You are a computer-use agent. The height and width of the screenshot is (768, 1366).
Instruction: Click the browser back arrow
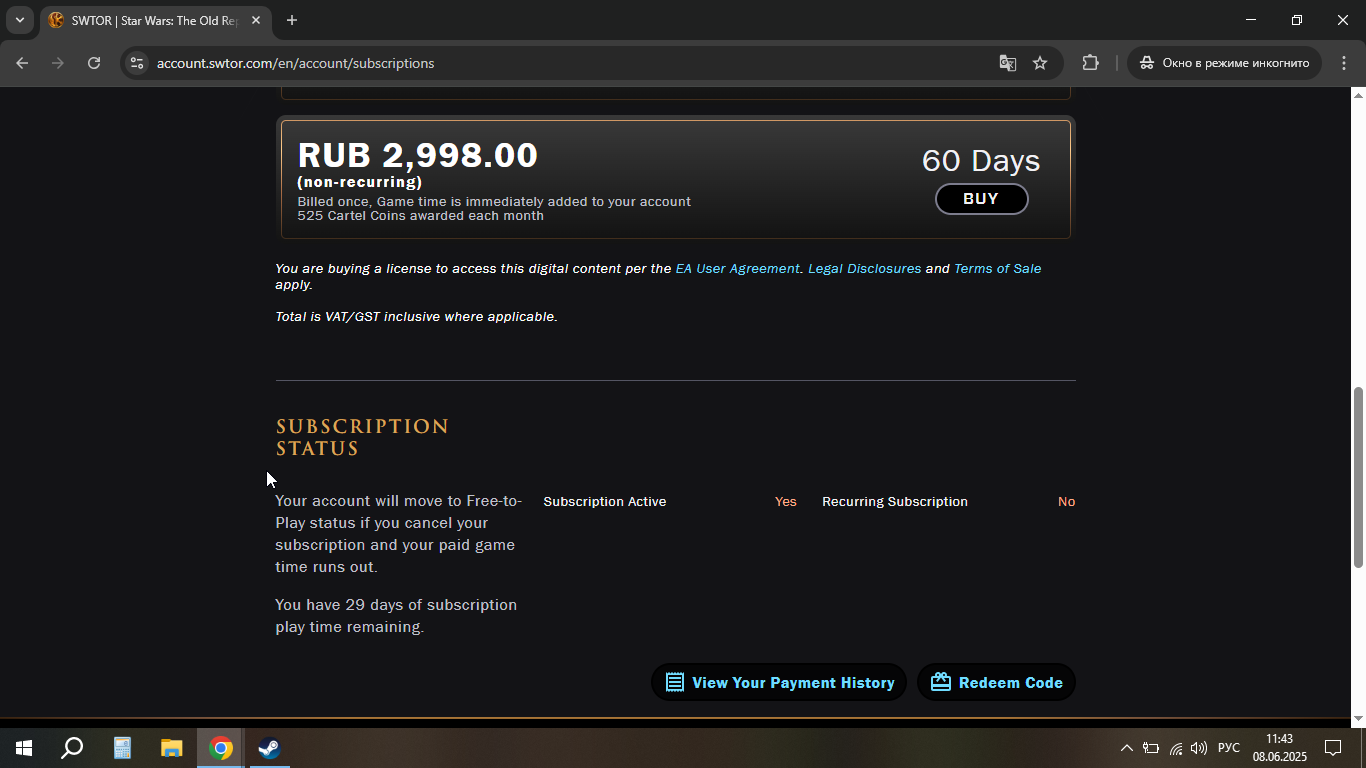tap(22, 63)
